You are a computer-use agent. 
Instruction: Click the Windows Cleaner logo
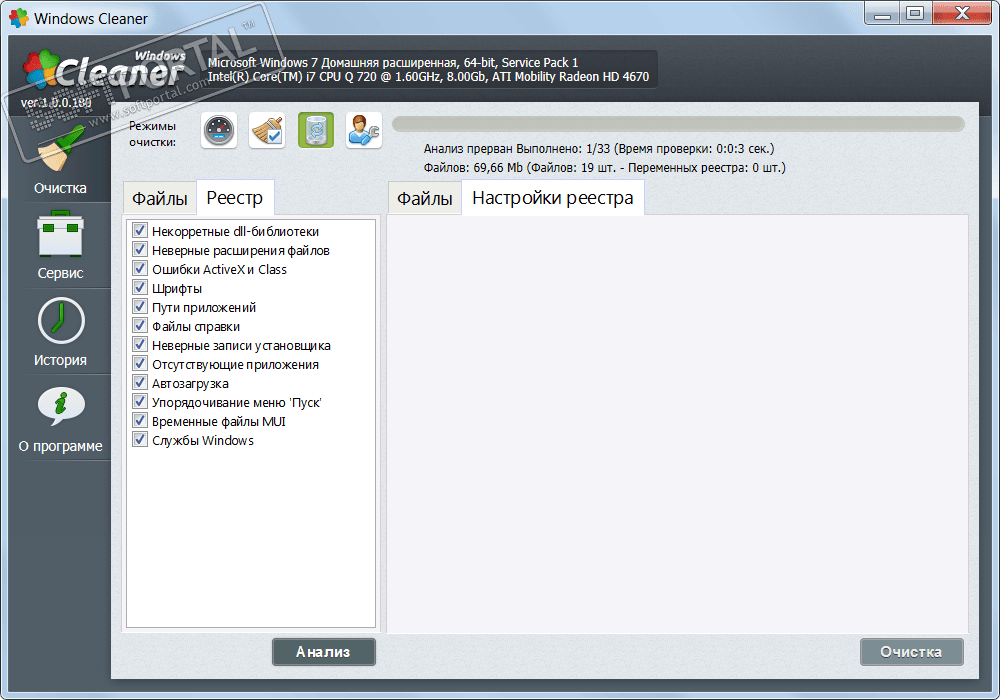(x=103, y=68)
